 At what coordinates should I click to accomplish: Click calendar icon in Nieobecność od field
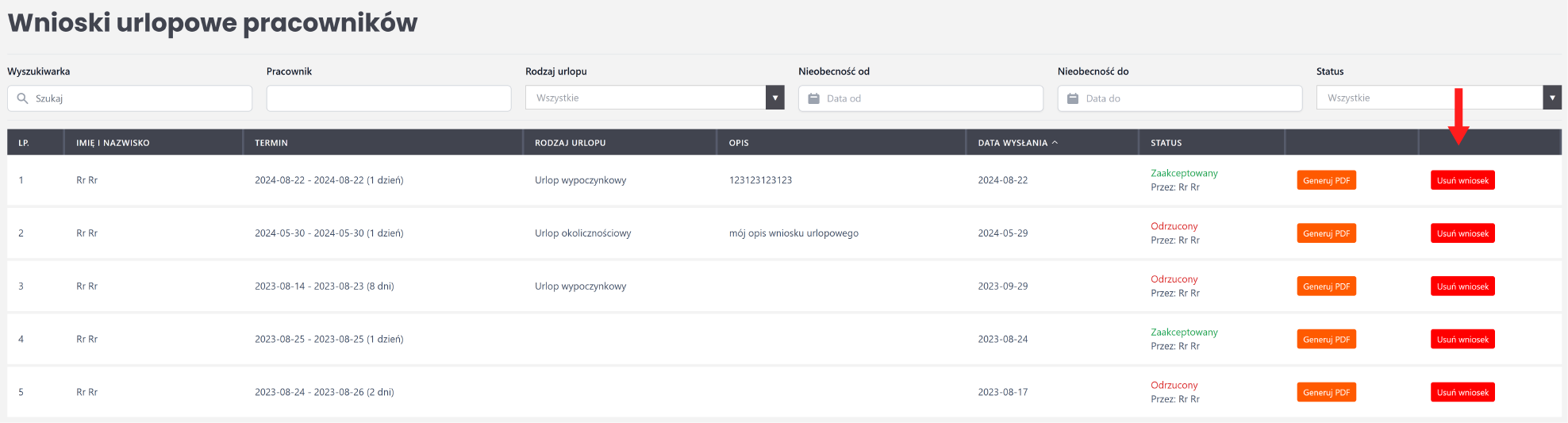(813, 98)
